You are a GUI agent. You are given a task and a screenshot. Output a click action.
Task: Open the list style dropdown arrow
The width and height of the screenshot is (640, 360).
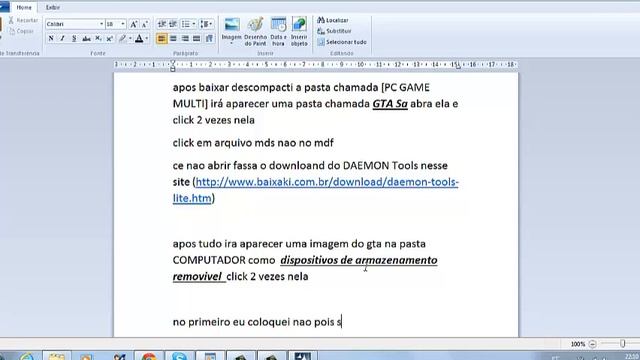coord(194,24)
